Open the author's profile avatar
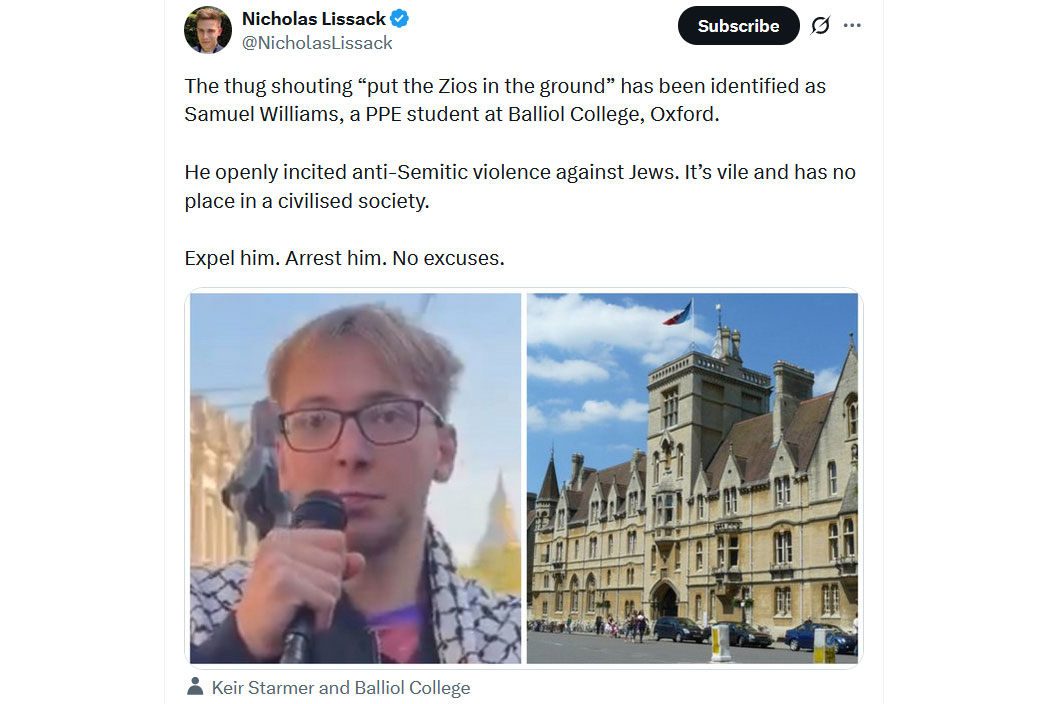Viewport: 1050px width, 704px height. (208, 30)
